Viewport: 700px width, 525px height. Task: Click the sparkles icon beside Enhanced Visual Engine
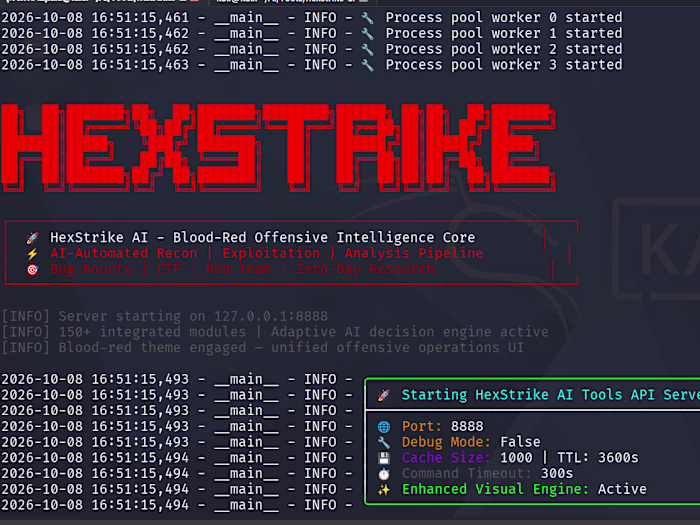point(383,490)
